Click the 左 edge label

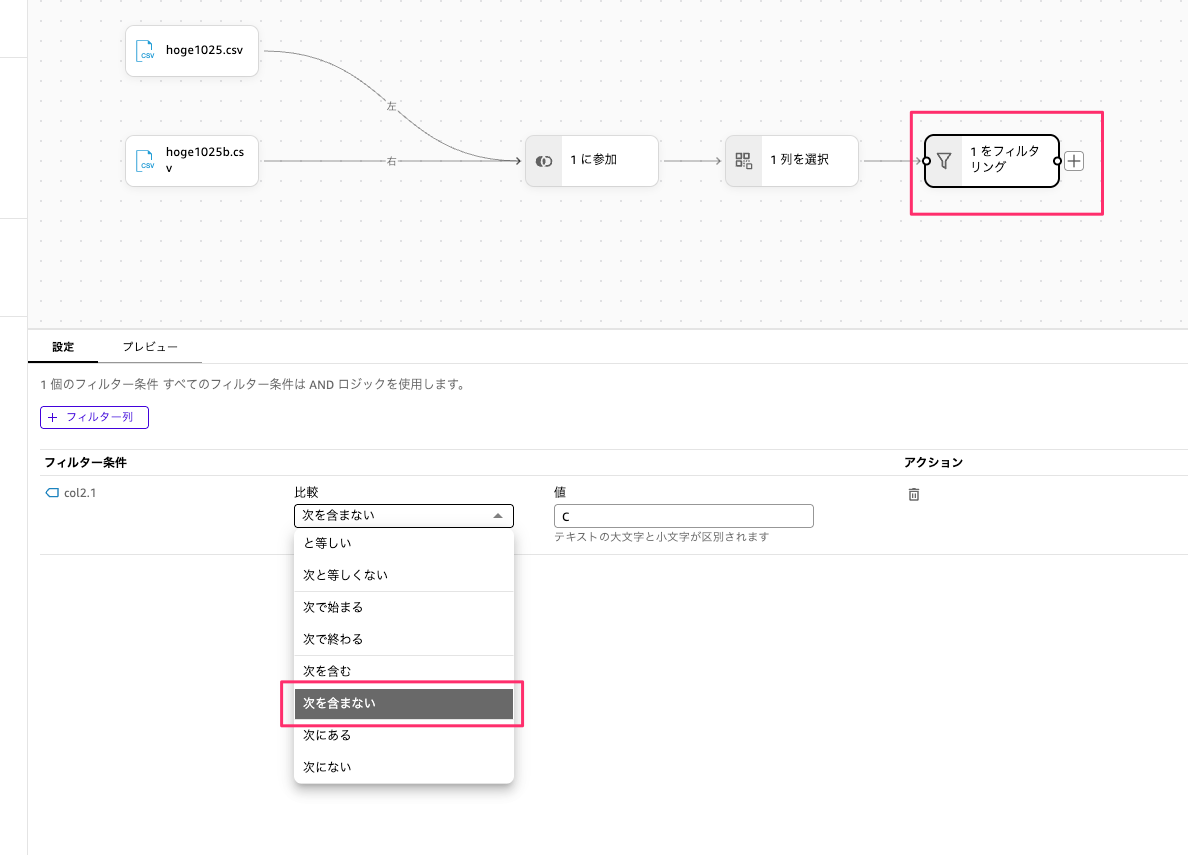point(392,106)
